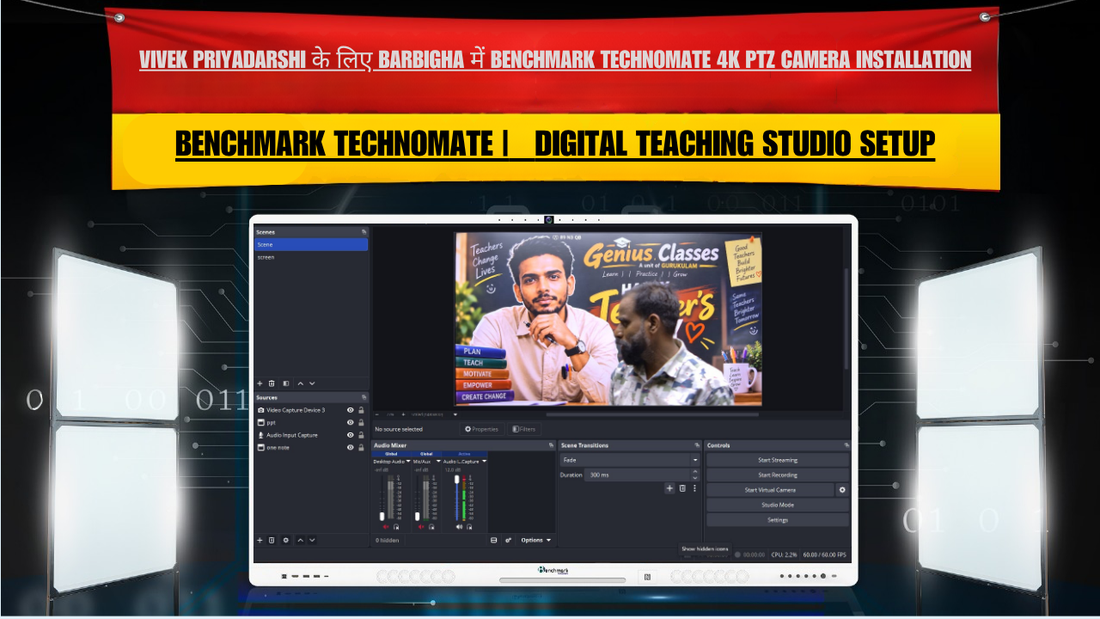Remove scene transition with trash icon

click(682, 488)
